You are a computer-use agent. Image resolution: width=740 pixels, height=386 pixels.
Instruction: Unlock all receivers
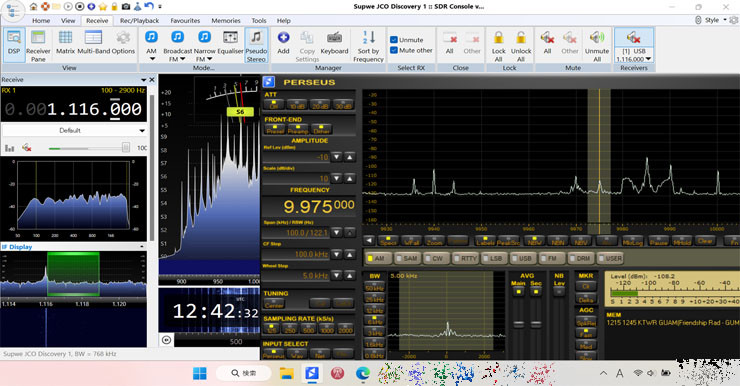521,46
